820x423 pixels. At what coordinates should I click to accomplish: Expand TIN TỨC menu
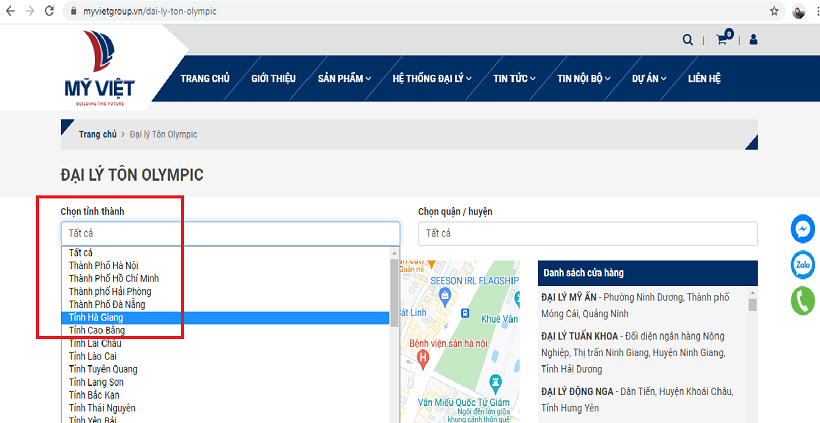coord(515,78)
